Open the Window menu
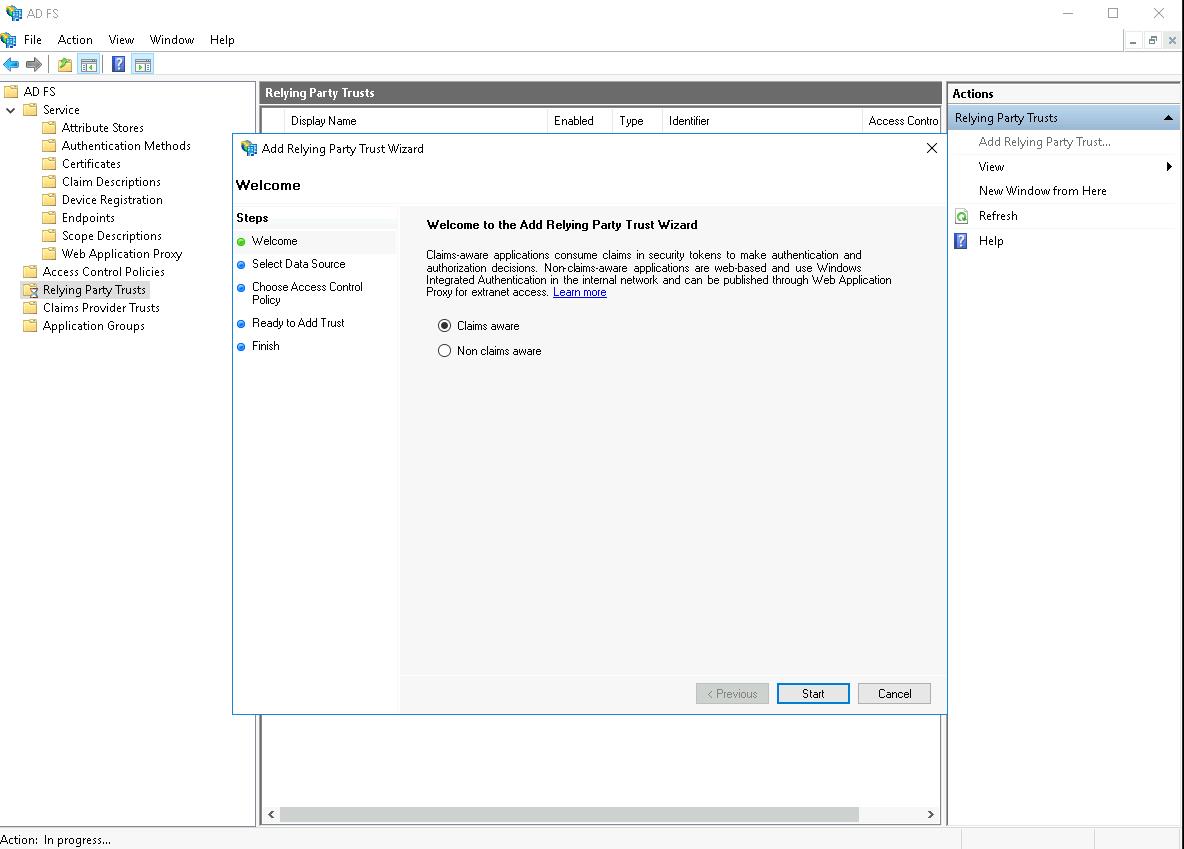Image resolution: width=1184 pixels, height=849 pixels. tap(171, 40)
